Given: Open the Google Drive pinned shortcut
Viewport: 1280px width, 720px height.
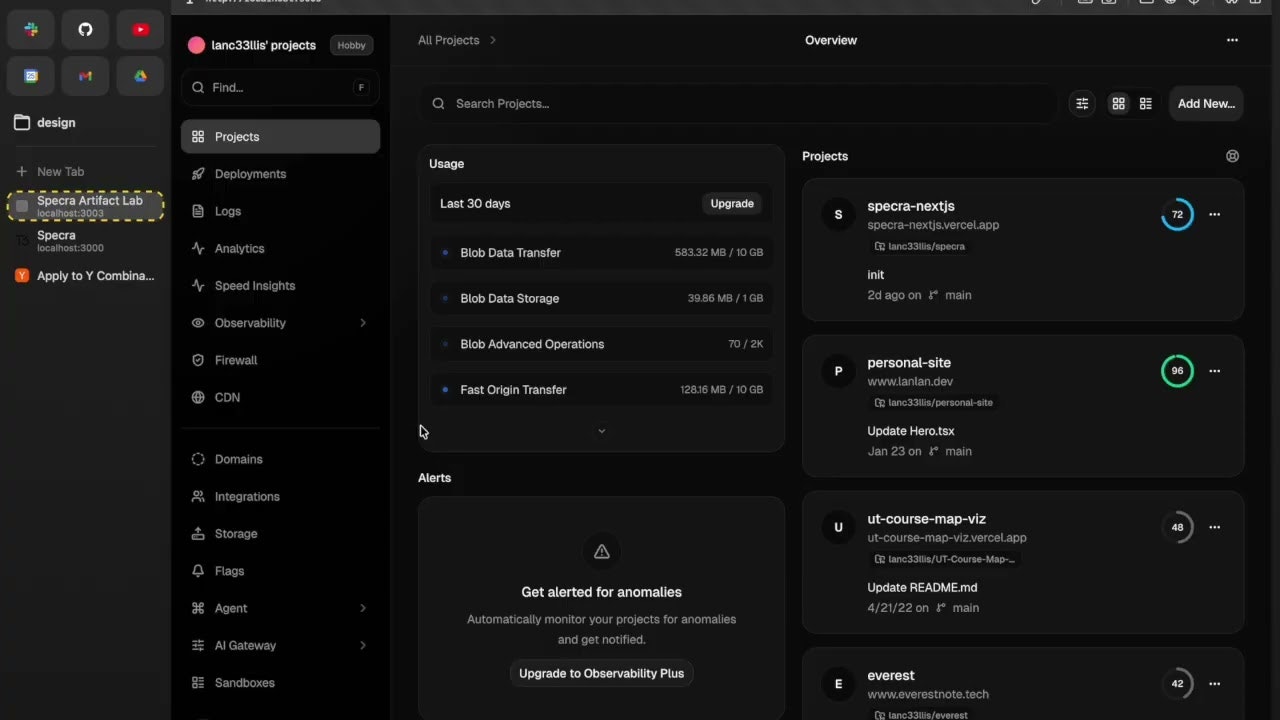Looking at the screenshot, I should pyautogui.click(x=140, y=76).
